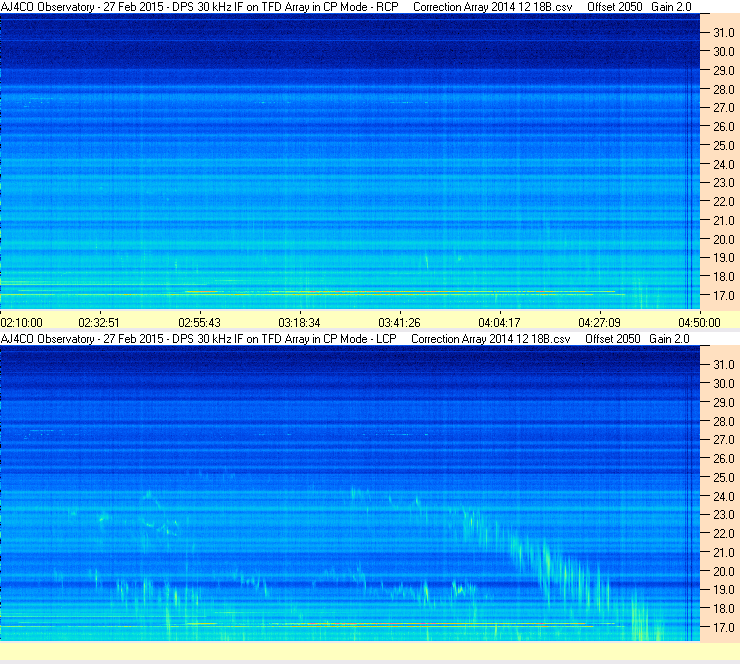Click the 24.0 frequency label on RCP chart

[724, 164]
